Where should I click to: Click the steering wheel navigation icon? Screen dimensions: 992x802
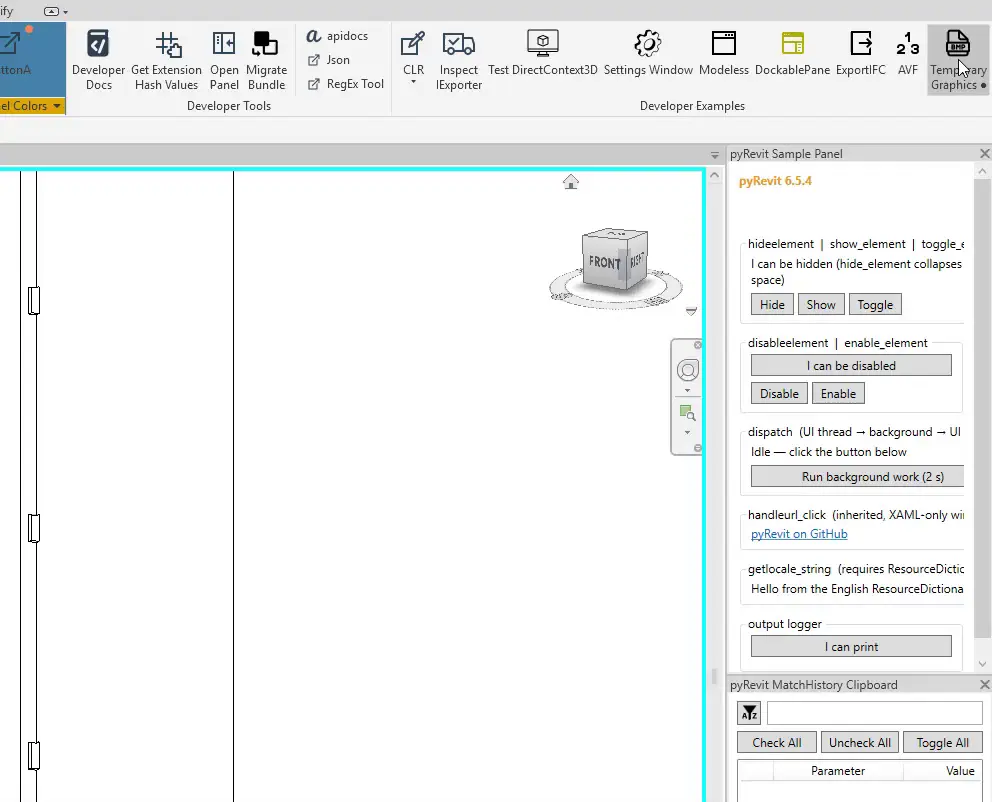[x=688, y=370]
